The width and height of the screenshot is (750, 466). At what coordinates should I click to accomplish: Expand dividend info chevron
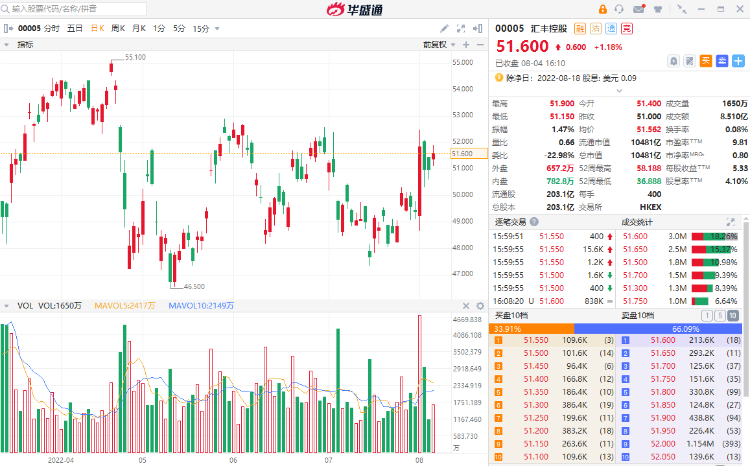tap(619, 90)
